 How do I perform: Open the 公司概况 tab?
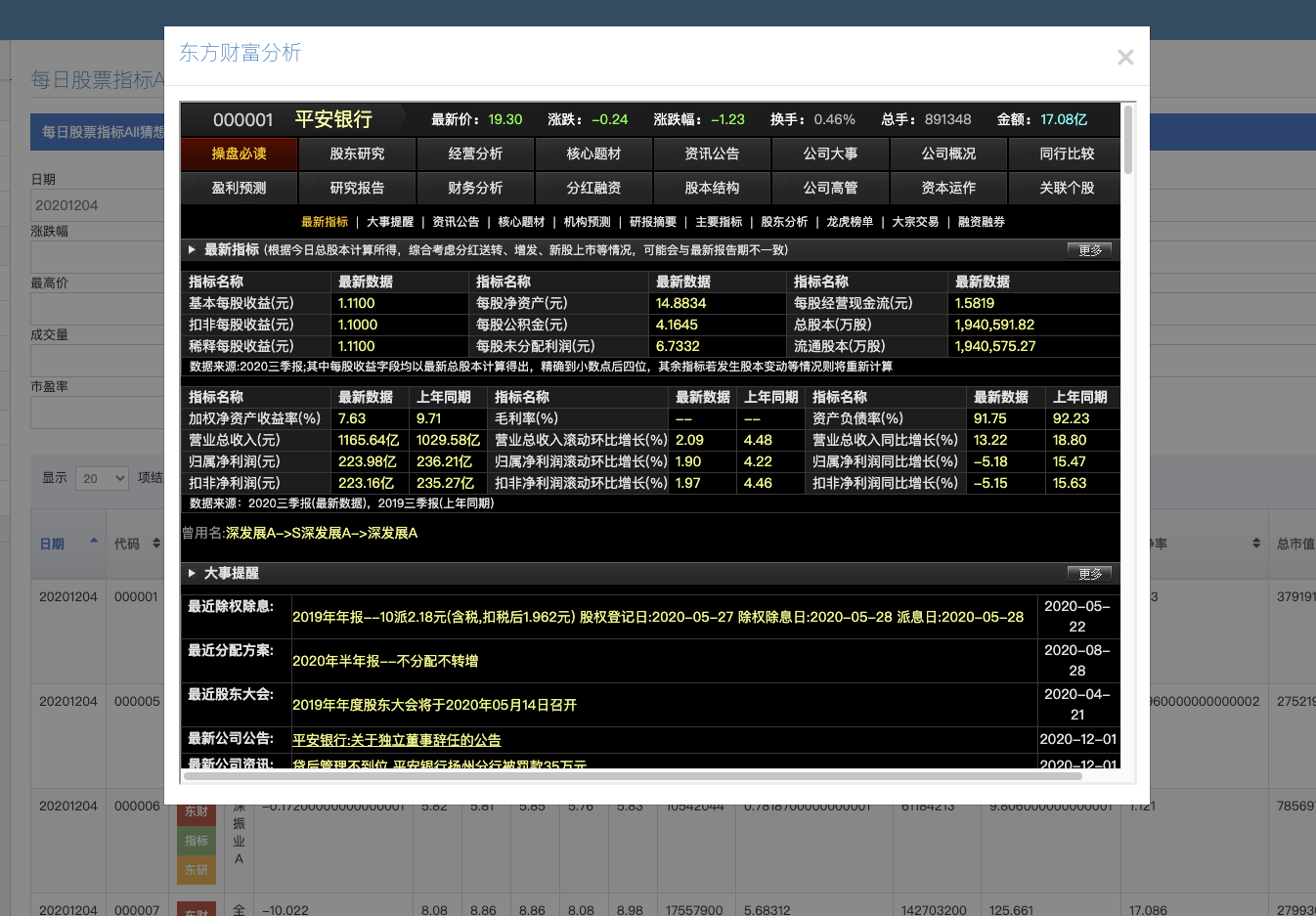pos(948,153)
